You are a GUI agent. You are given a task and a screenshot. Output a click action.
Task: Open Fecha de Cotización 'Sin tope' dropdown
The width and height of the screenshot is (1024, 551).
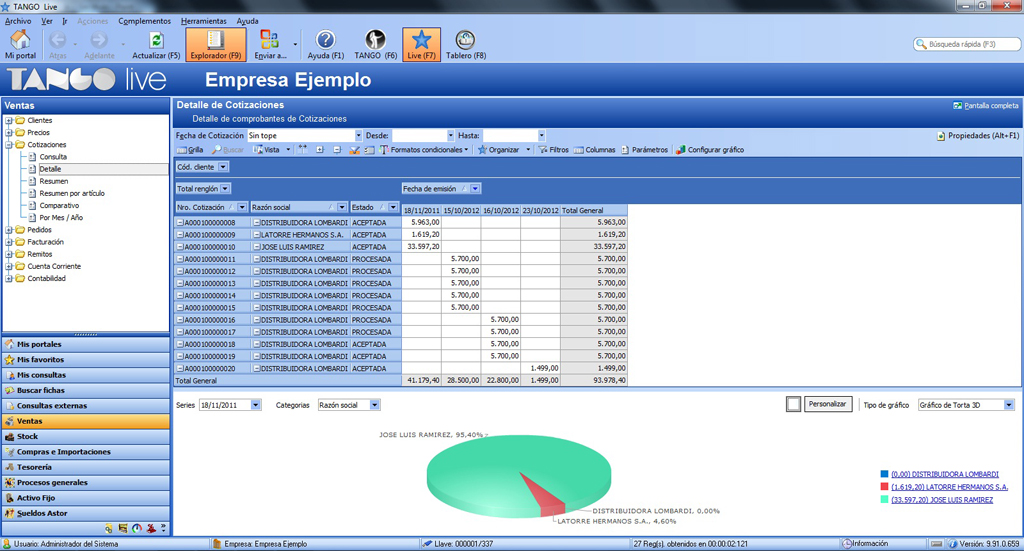[359, 136]
